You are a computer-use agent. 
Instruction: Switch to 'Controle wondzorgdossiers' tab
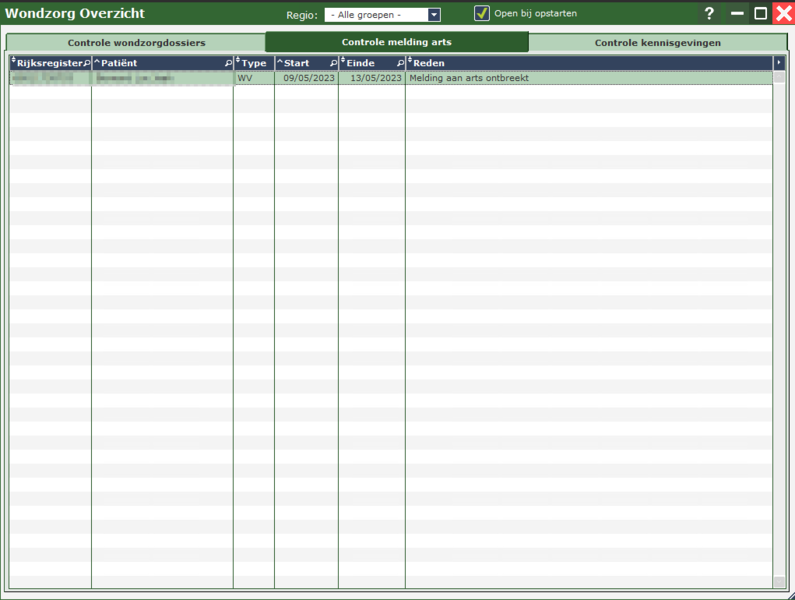coord(136,43)
